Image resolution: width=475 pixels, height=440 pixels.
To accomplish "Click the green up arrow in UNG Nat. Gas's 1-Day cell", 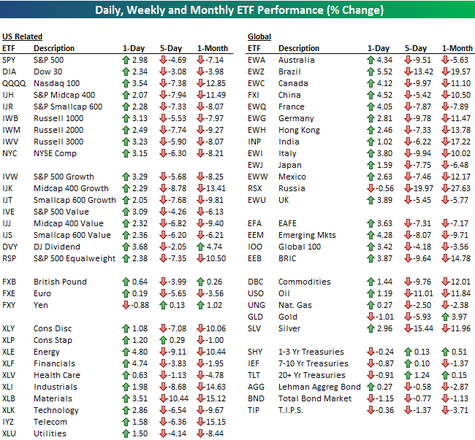I will click(x=371, y=305).
